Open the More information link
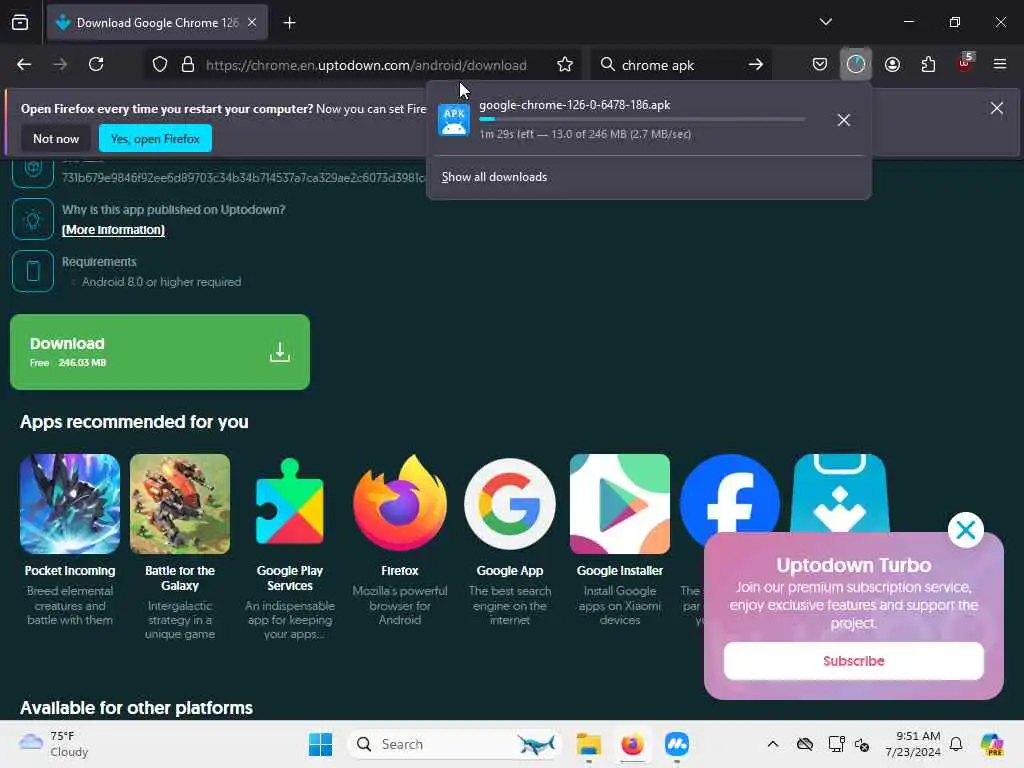 [113, 230]
